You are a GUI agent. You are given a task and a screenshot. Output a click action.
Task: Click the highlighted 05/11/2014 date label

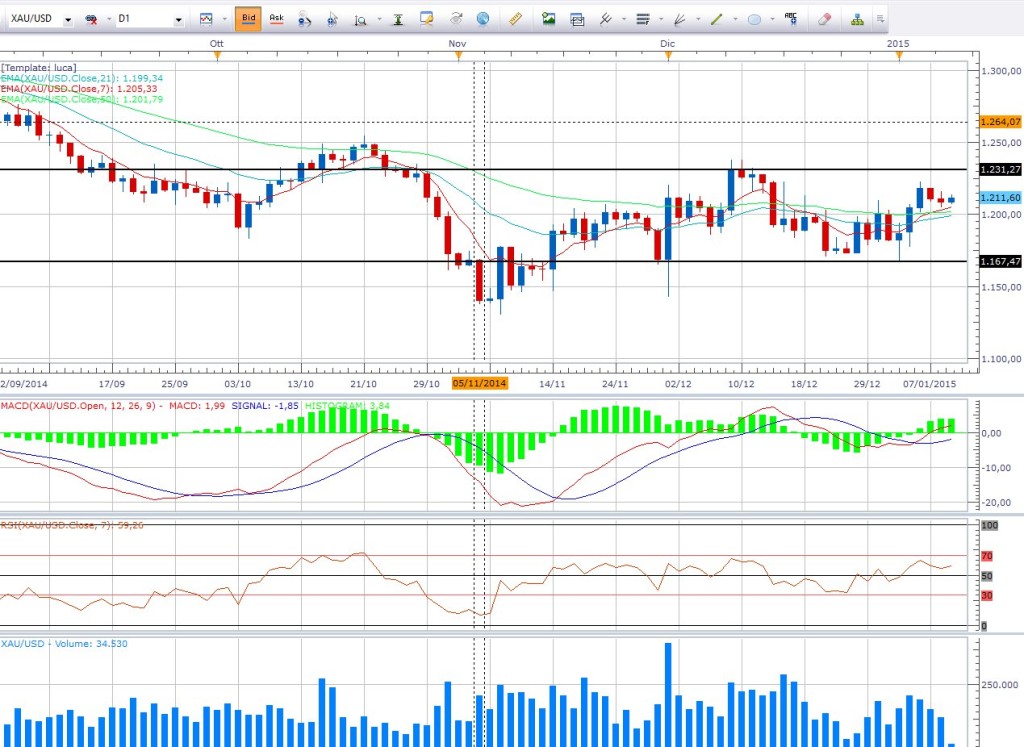pos(480,383)
